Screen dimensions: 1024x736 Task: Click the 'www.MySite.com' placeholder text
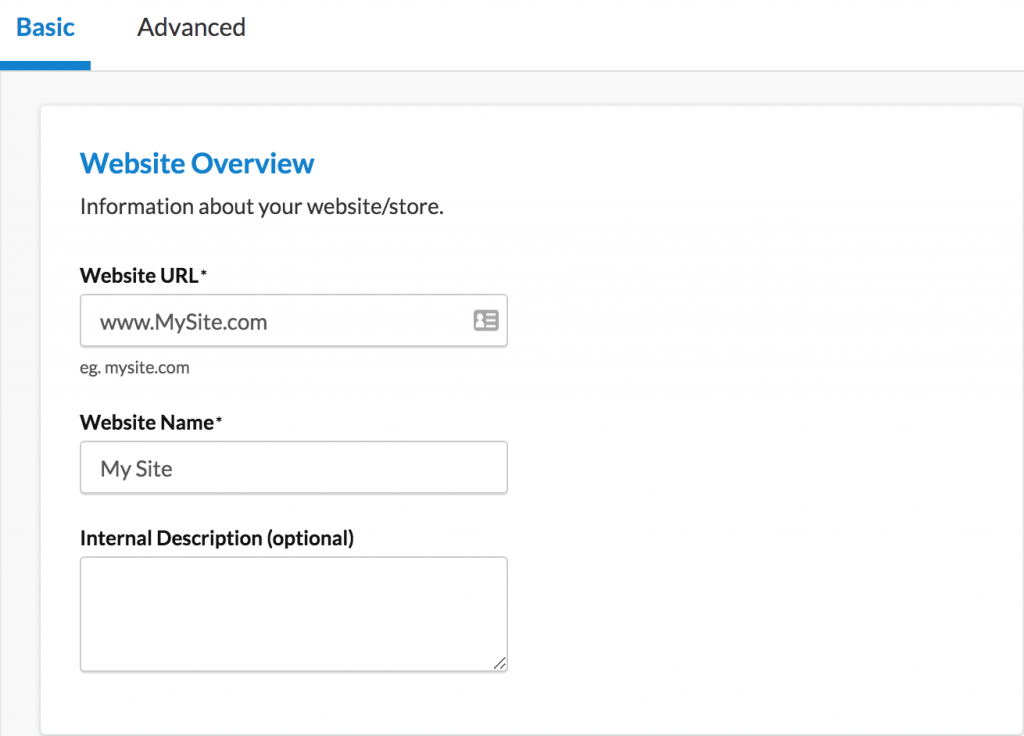point(183,322)
